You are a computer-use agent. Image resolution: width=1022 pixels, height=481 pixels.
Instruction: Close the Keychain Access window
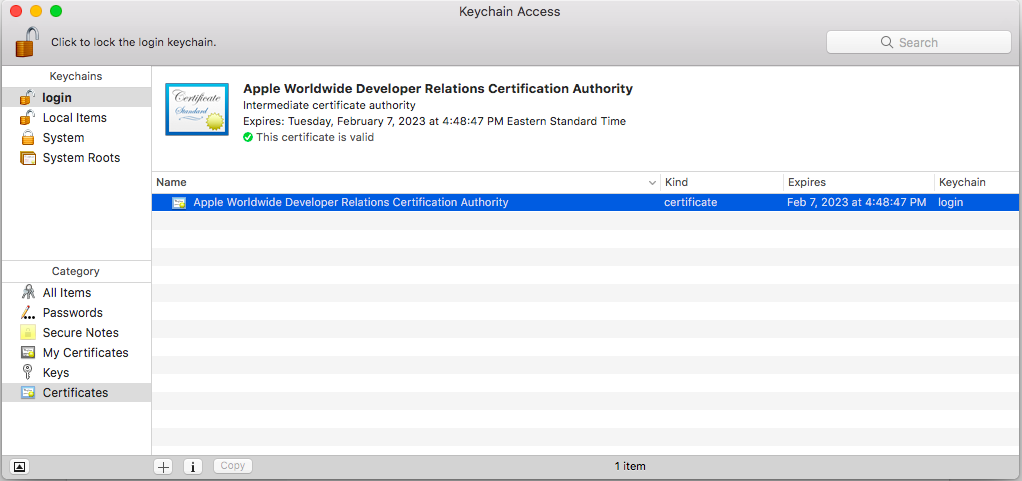click(16, 11)
